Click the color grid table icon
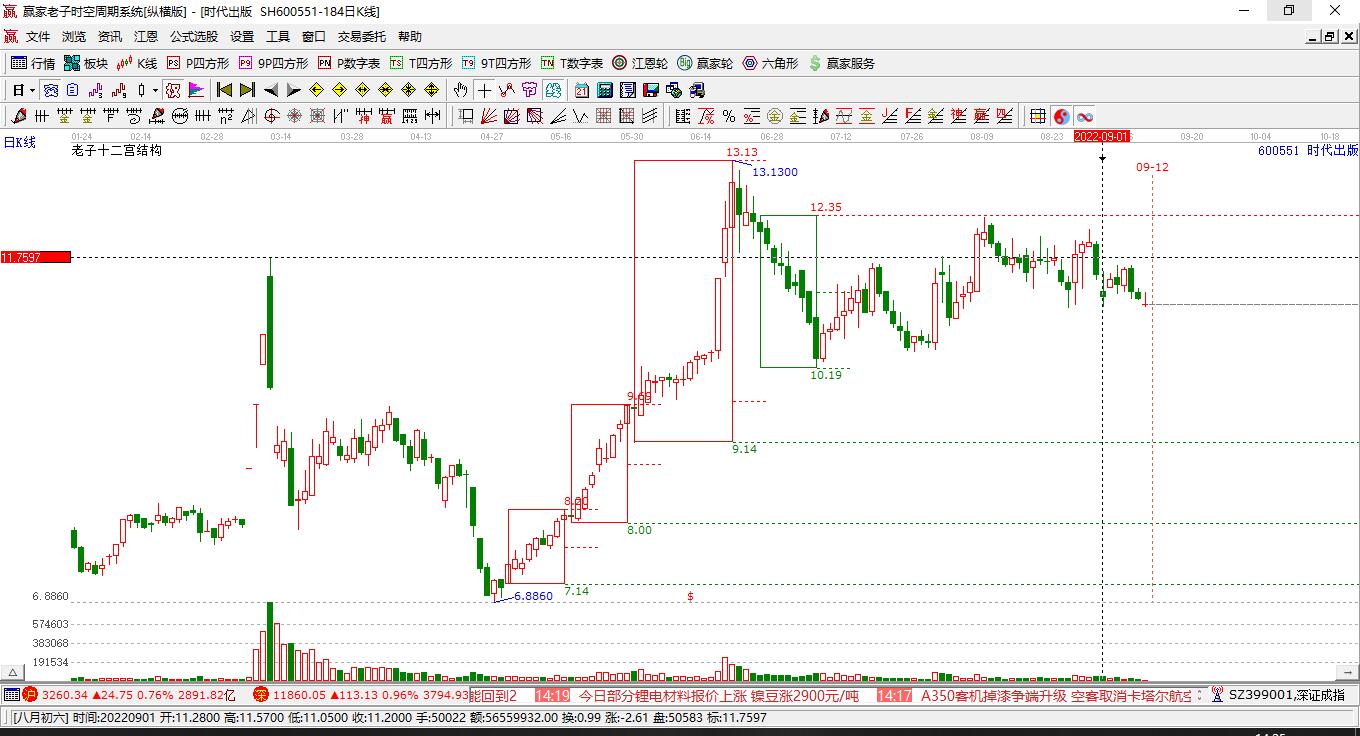The width and height of the screenshot is (1360, 736). [1038, 116]
